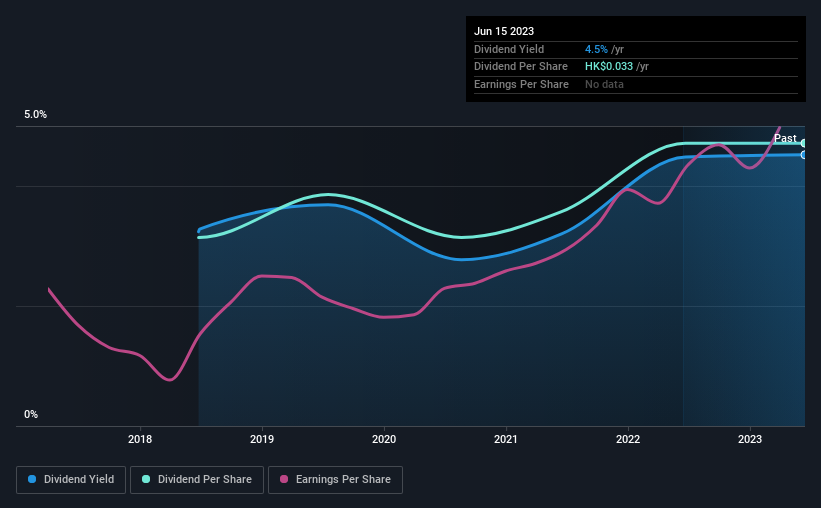Click the 2019 x-axis label
Viewport: 821px width, 508px height.
(262, 439)
